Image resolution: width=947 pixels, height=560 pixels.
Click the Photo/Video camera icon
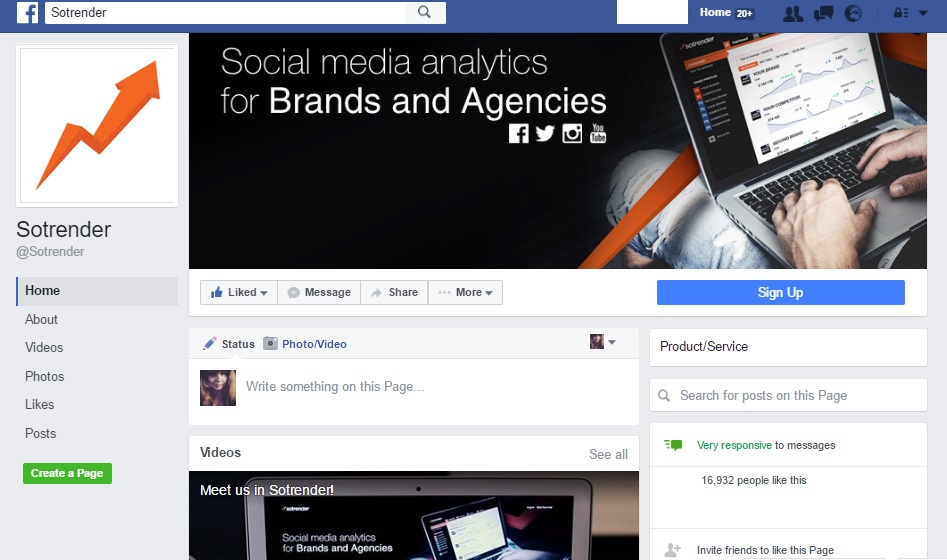[271, 344]
